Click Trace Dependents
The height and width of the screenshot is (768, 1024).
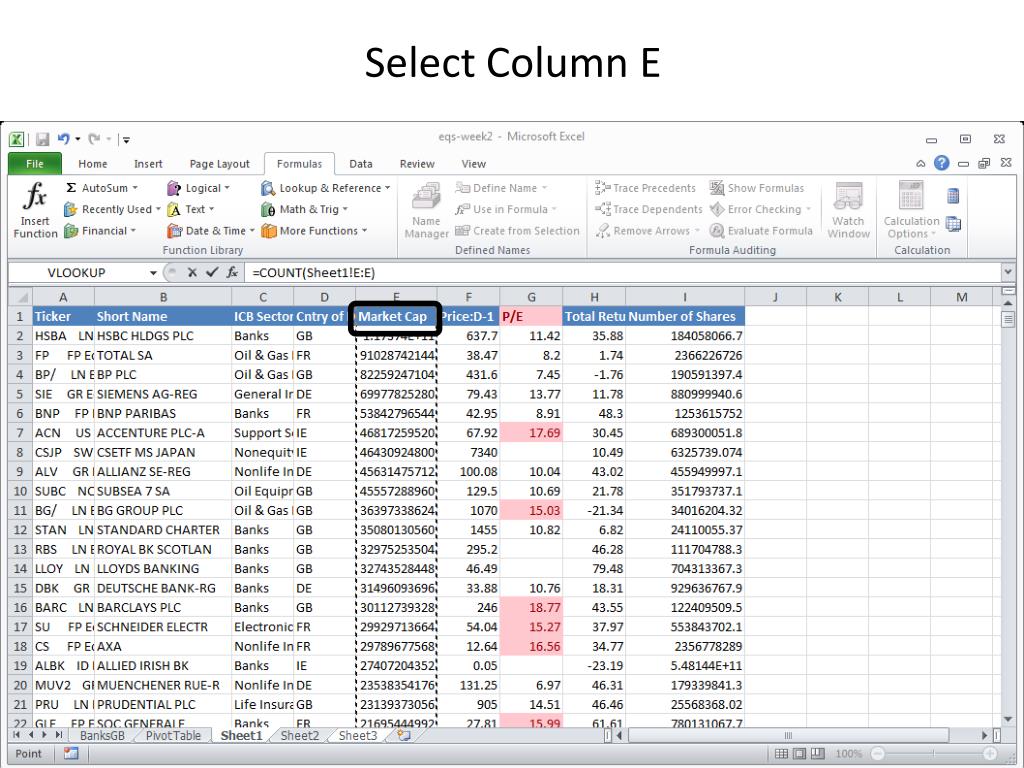pyautogui.click(x=648, y=210)
